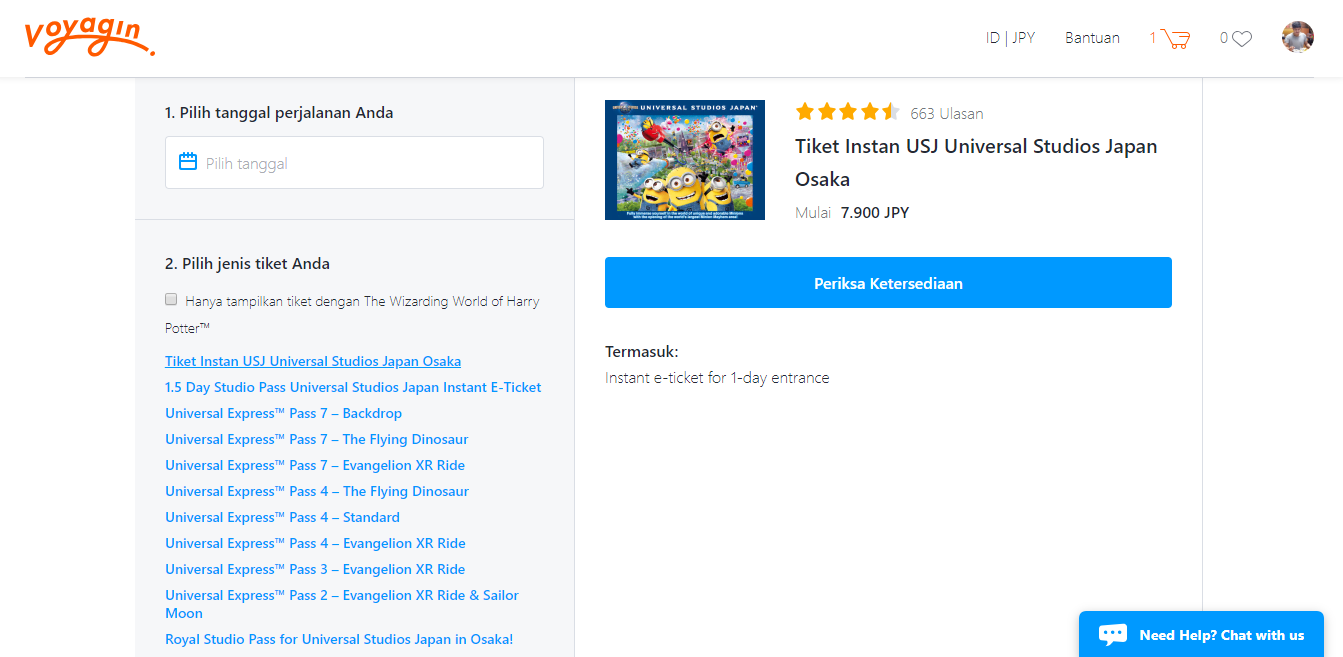Choose Express Pass 2 Evangelion & Sailor Moon

[341, 596]
